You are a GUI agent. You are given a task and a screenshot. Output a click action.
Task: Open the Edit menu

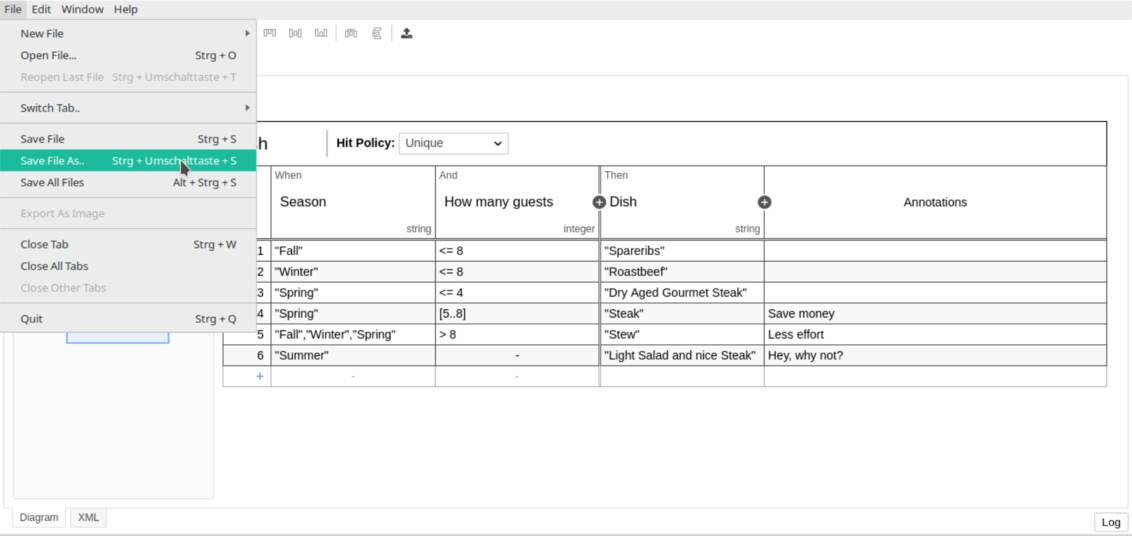click(x=41, y=9)
